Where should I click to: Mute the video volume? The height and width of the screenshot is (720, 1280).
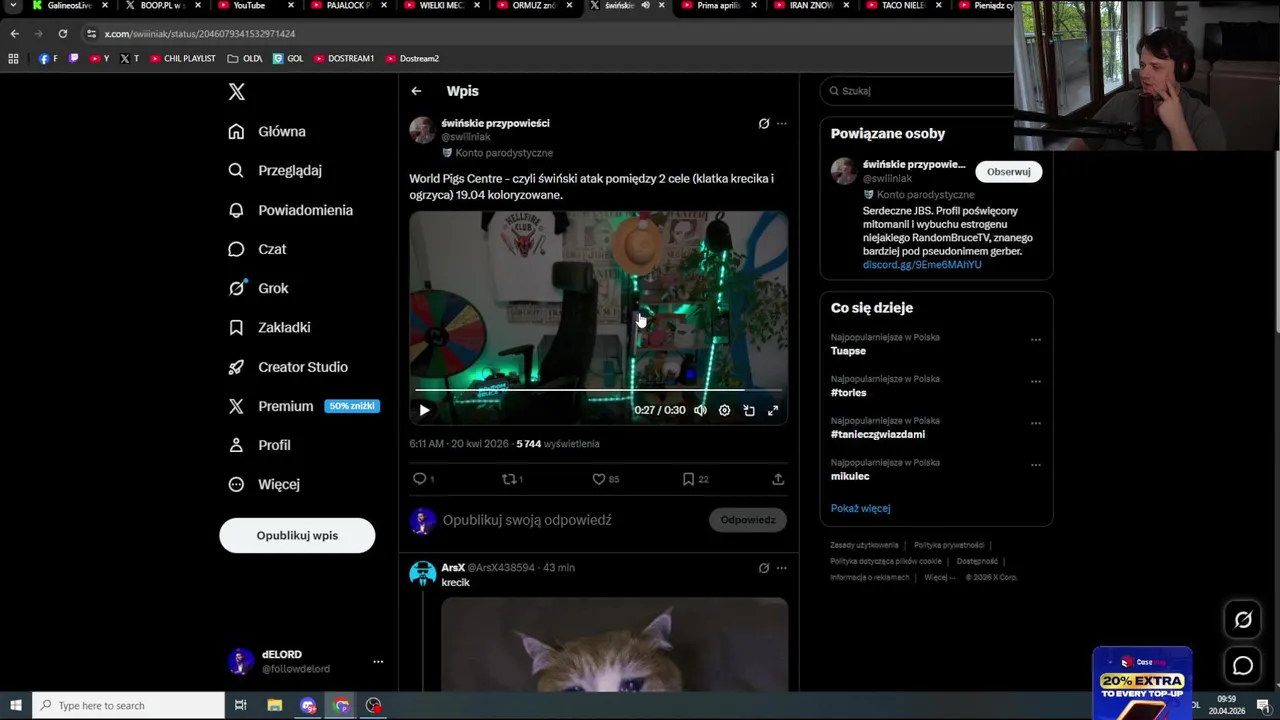pyautogui.click(x=700, y=410)
